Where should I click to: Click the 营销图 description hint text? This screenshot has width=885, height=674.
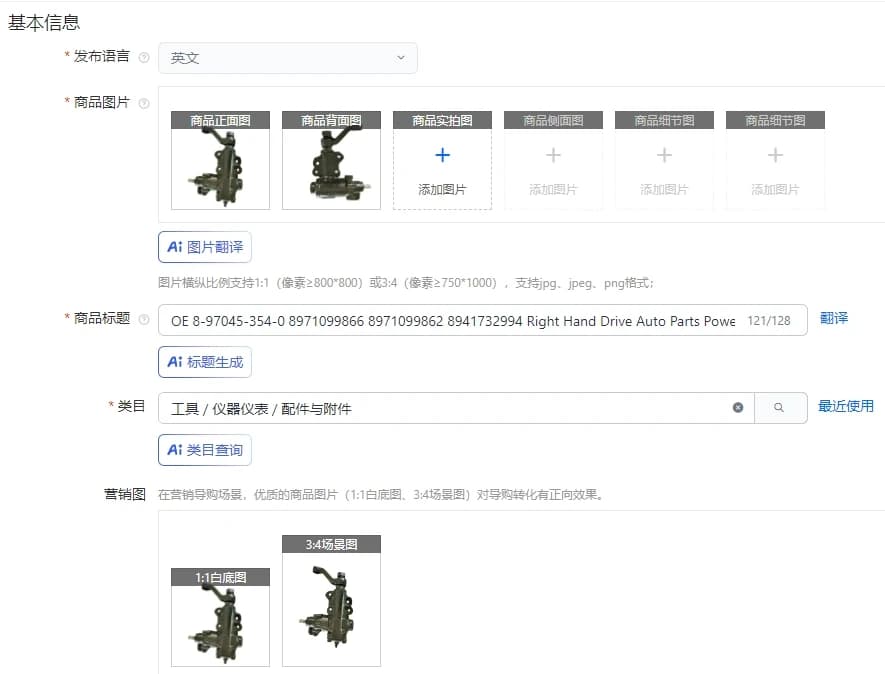[x=381, y=495]
